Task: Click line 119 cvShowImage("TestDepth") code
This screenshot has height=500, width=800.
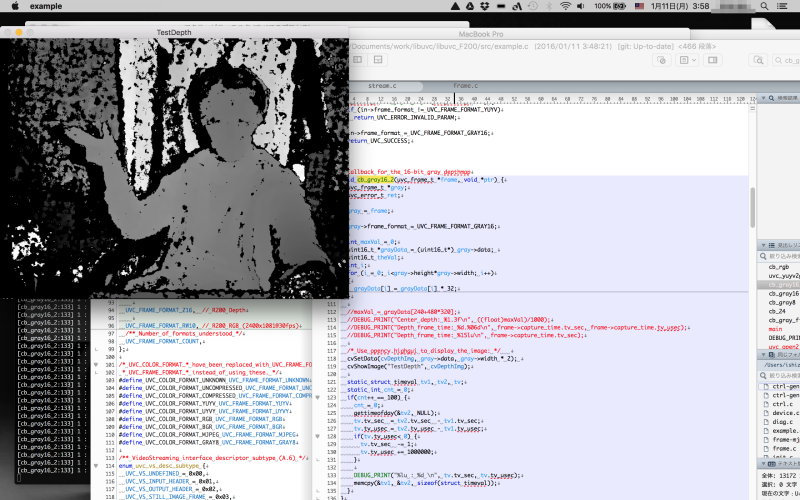Action: click(x=411, y=366)
